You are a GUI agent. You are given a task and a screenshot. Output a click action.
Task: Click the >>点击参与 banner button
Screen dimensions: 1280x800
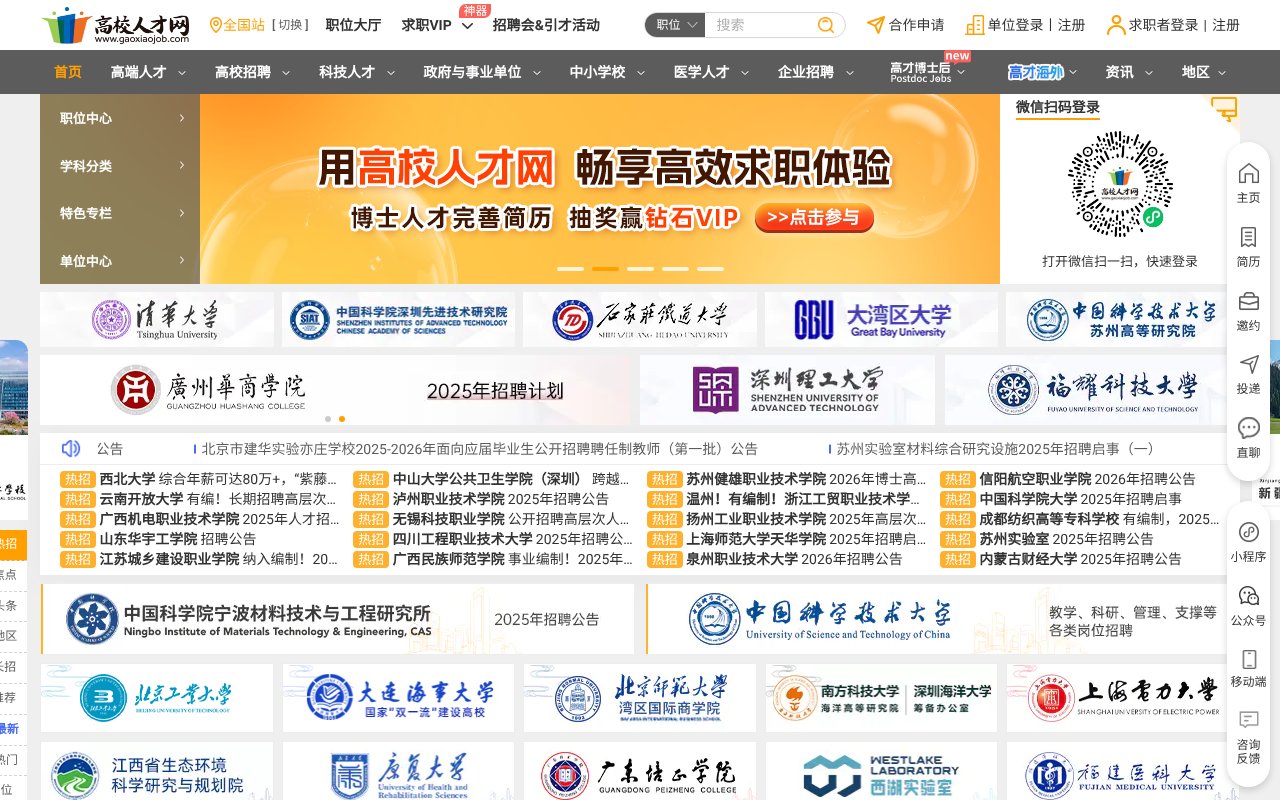(x=814, y=218)
